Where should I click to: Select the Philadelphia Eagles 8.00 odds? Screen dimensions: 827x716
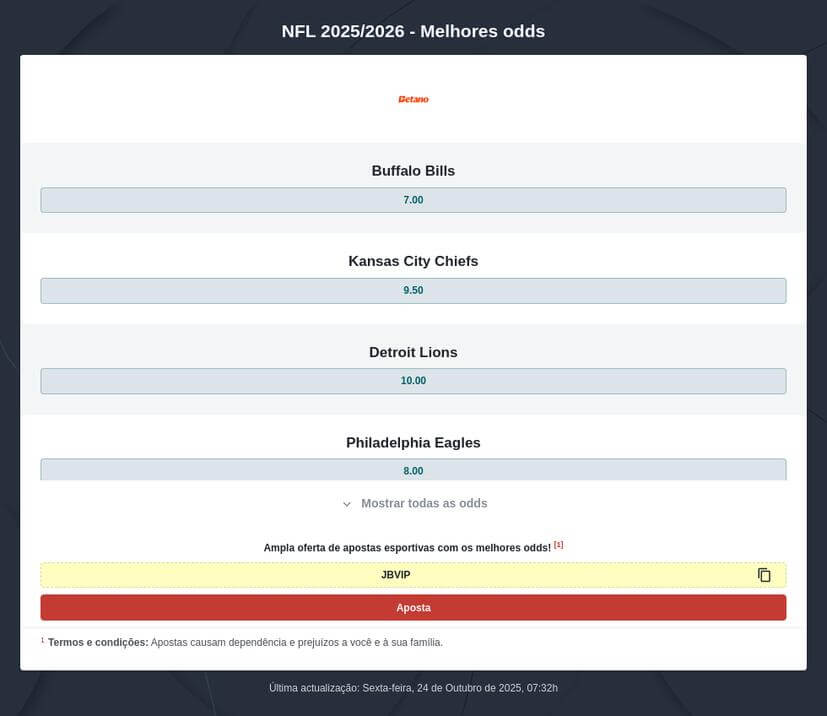(413, 470)
